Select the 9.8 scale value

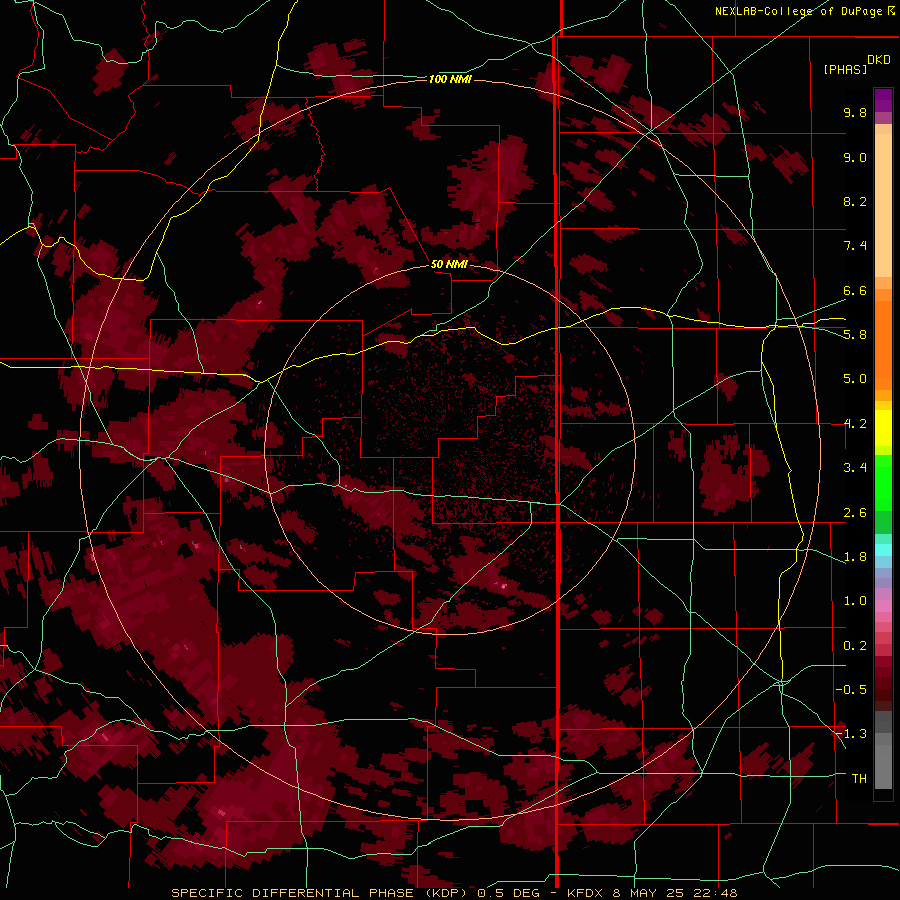pyautogui.click(x=855, y=112)
